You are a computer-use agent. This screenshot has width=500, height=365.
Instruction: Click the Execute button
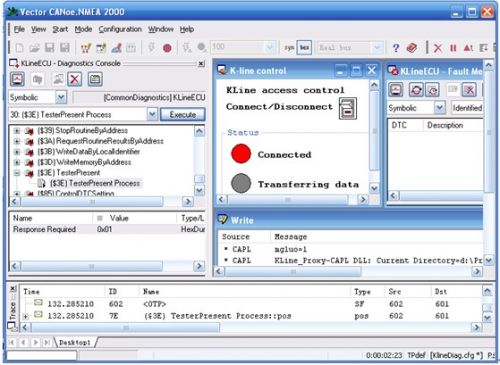(183, 115)
